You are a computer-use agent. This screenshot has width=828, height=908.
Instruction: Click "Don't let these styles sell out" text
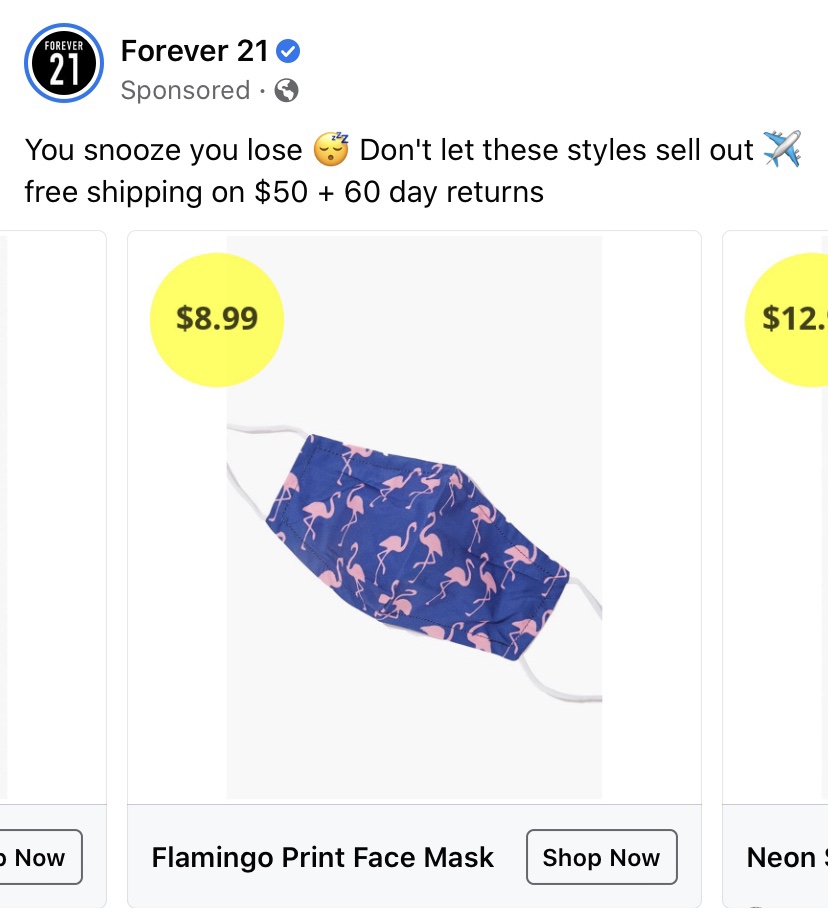[555, 150]
